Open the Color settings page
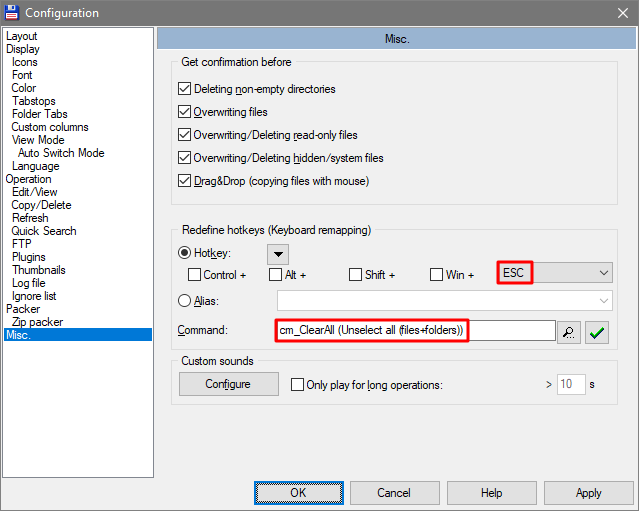 click(24, 88)
